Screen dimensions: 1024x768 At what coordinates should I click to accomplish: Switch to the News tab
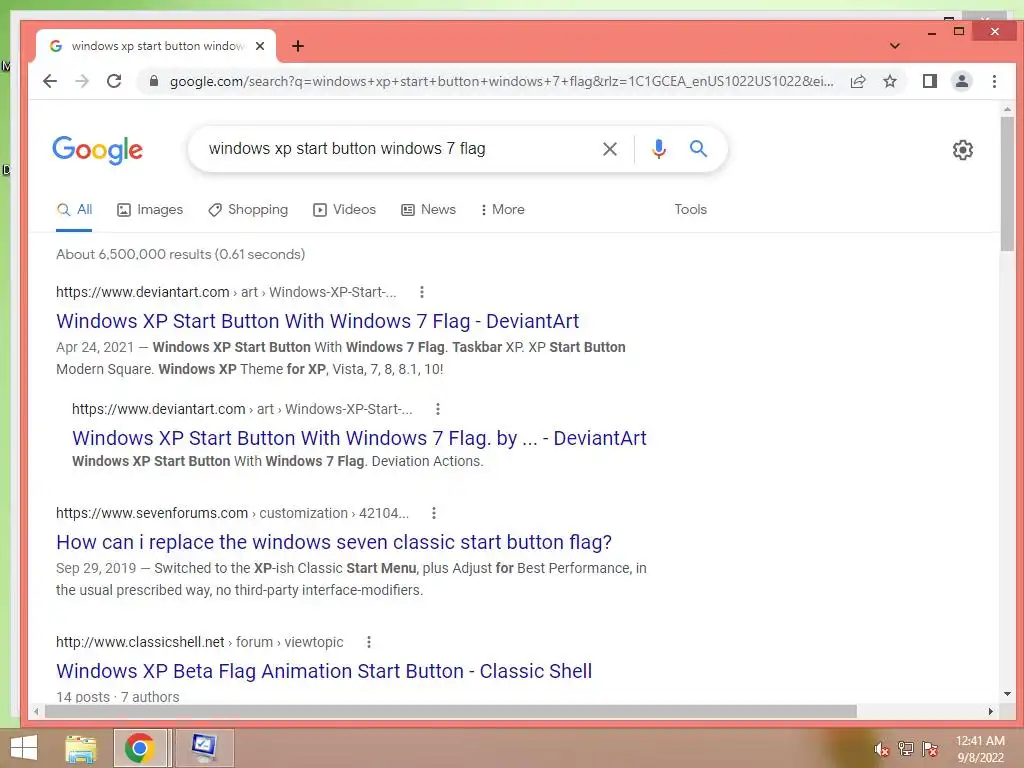(x=428, y=210)
